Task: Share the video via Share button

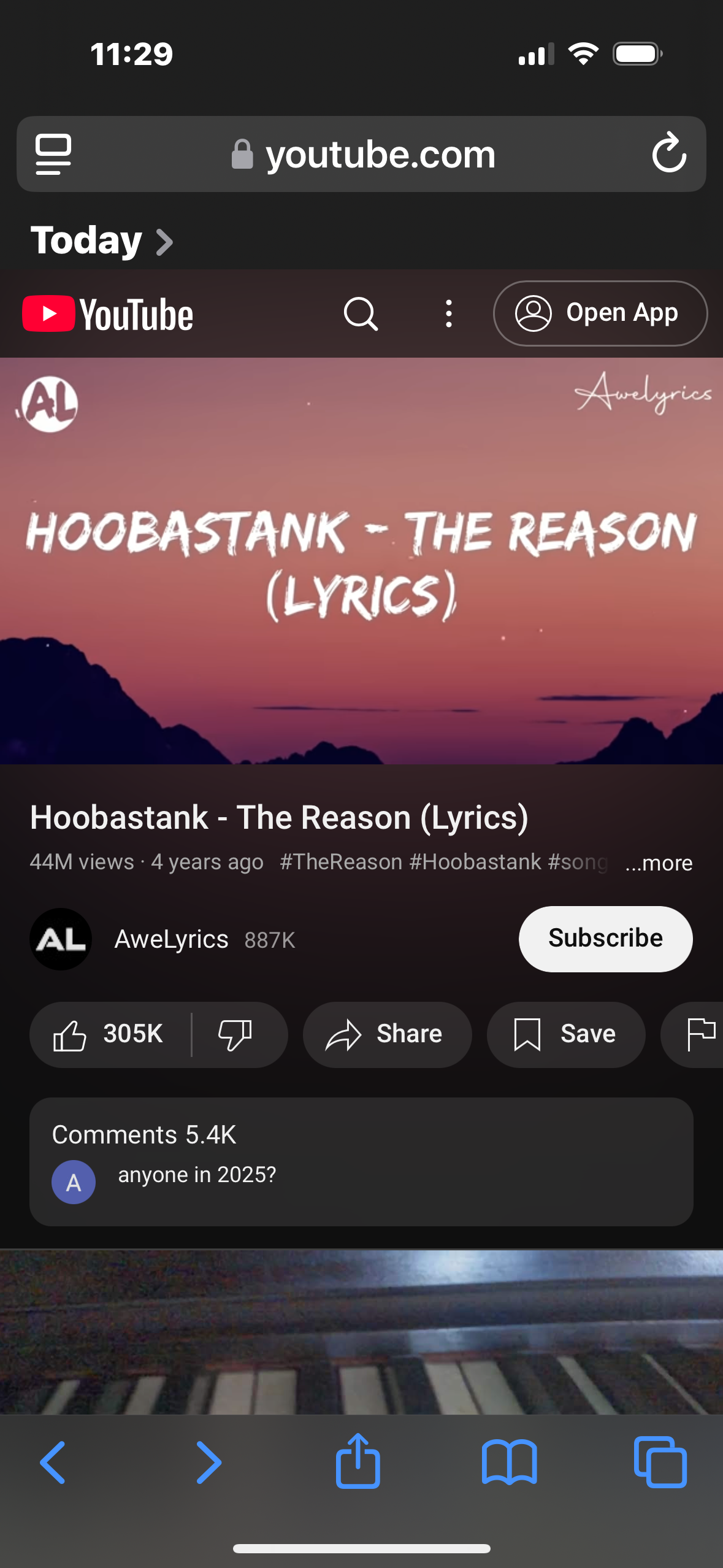Action: pos(387,1034)
